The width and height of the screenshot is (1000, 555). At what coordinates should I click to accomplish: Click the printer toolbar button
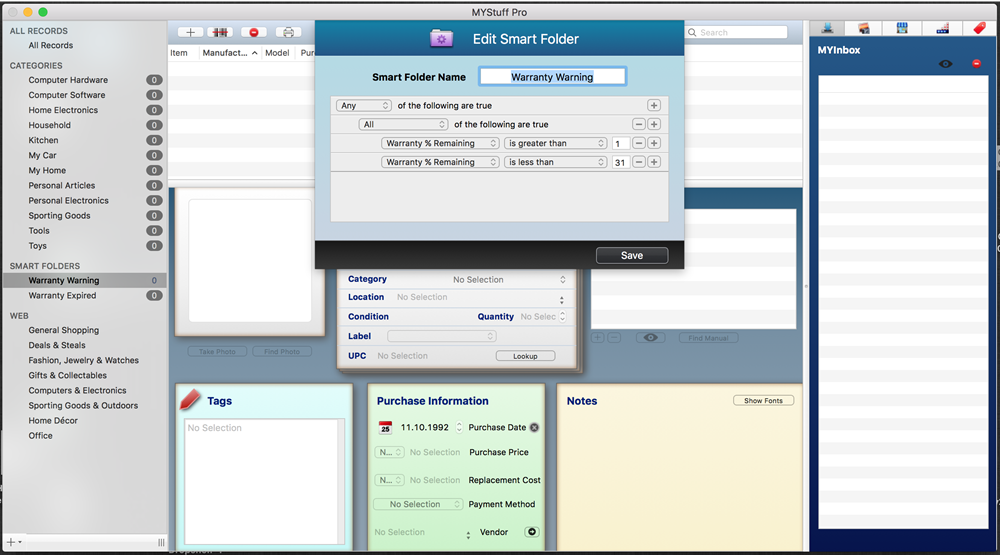288,32
